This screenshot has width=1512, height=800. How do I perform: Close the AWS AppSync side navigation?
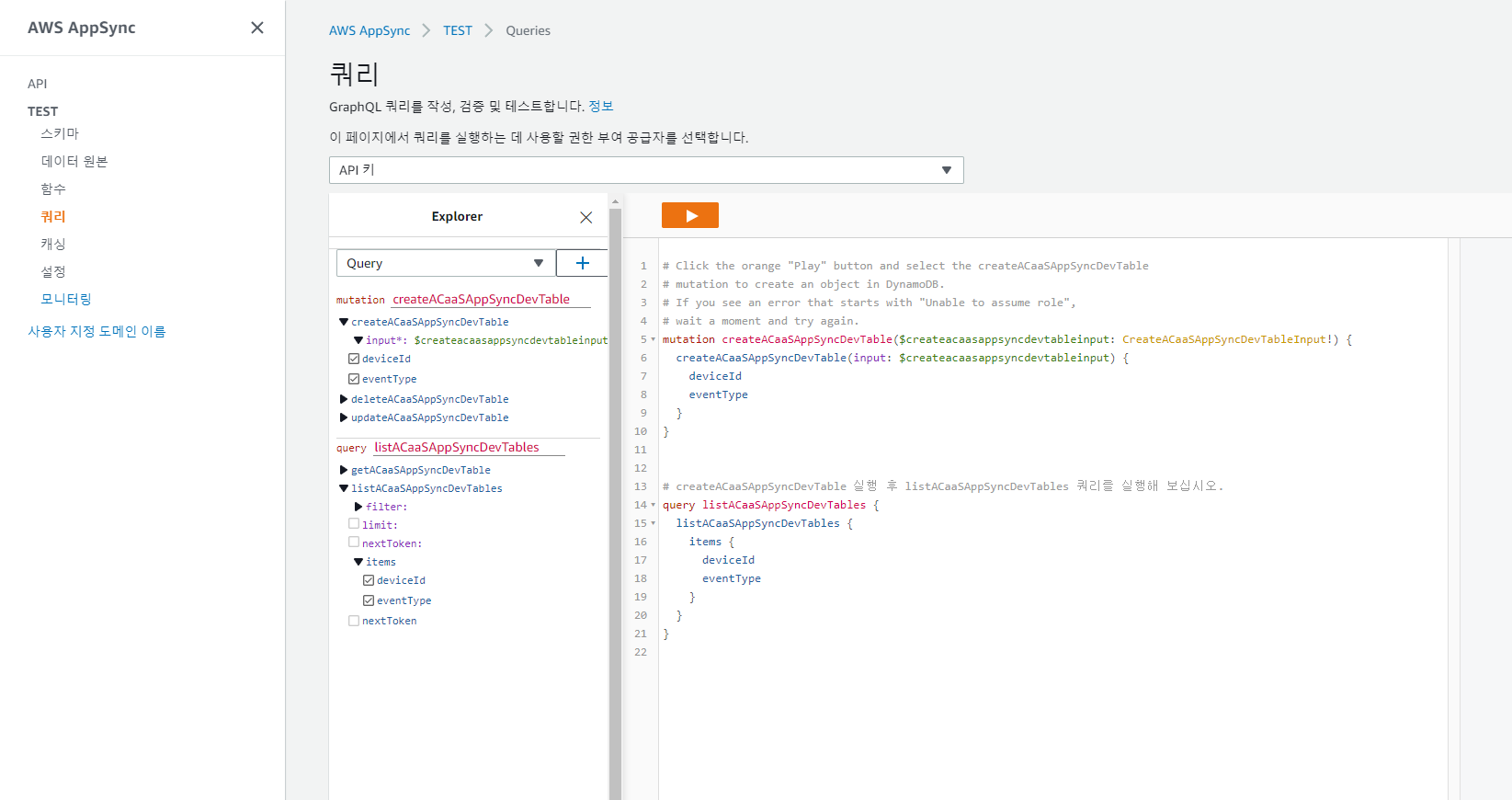point(257,28)
